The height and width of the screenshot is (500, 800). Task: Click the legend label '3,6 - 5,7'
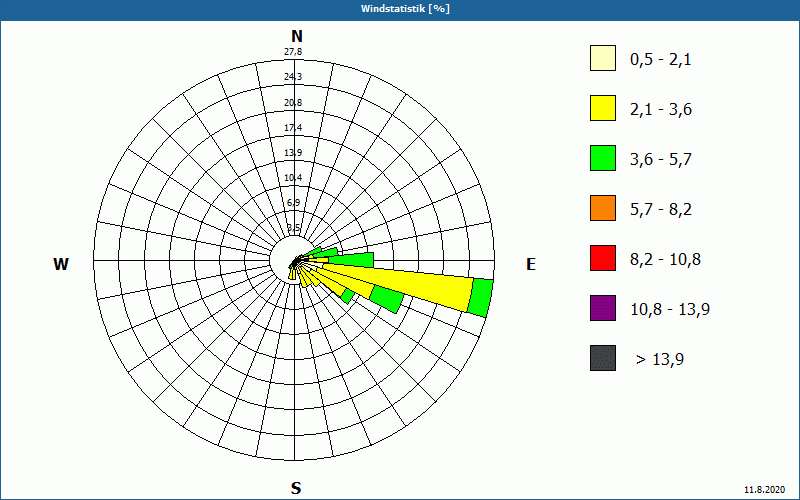[x=661, y=160]
